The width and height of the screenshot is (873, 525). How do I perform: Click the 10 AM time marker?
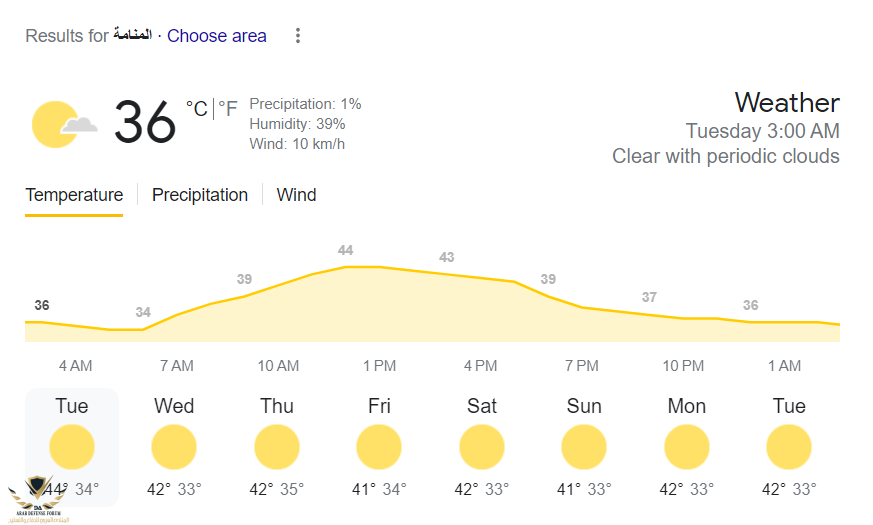point(278,366)
